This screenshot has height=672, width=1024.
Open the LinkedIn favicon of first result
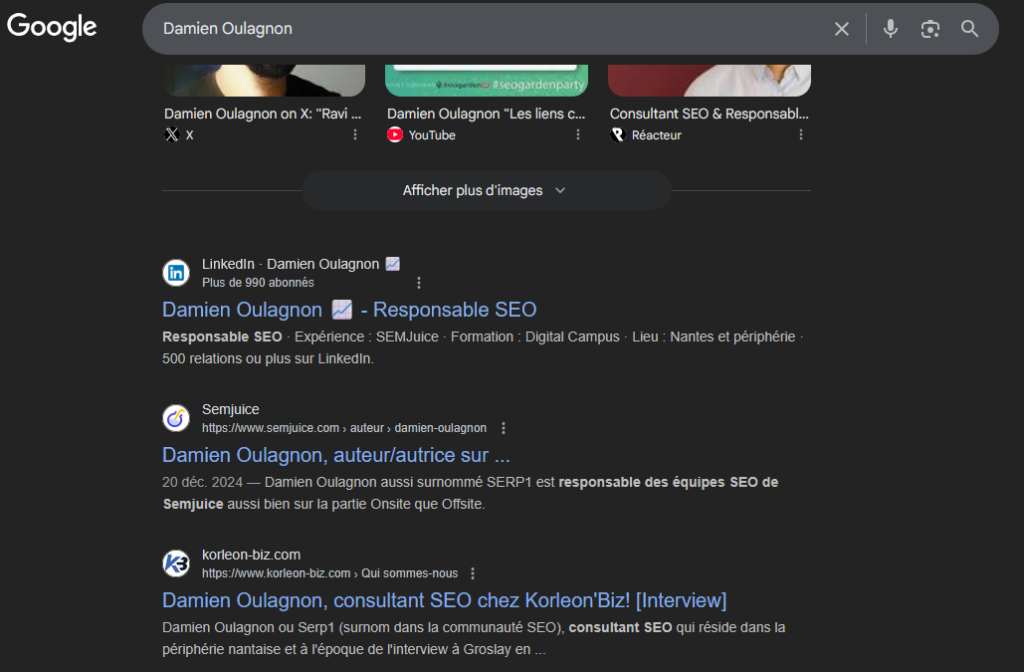(x=176, y=273)
